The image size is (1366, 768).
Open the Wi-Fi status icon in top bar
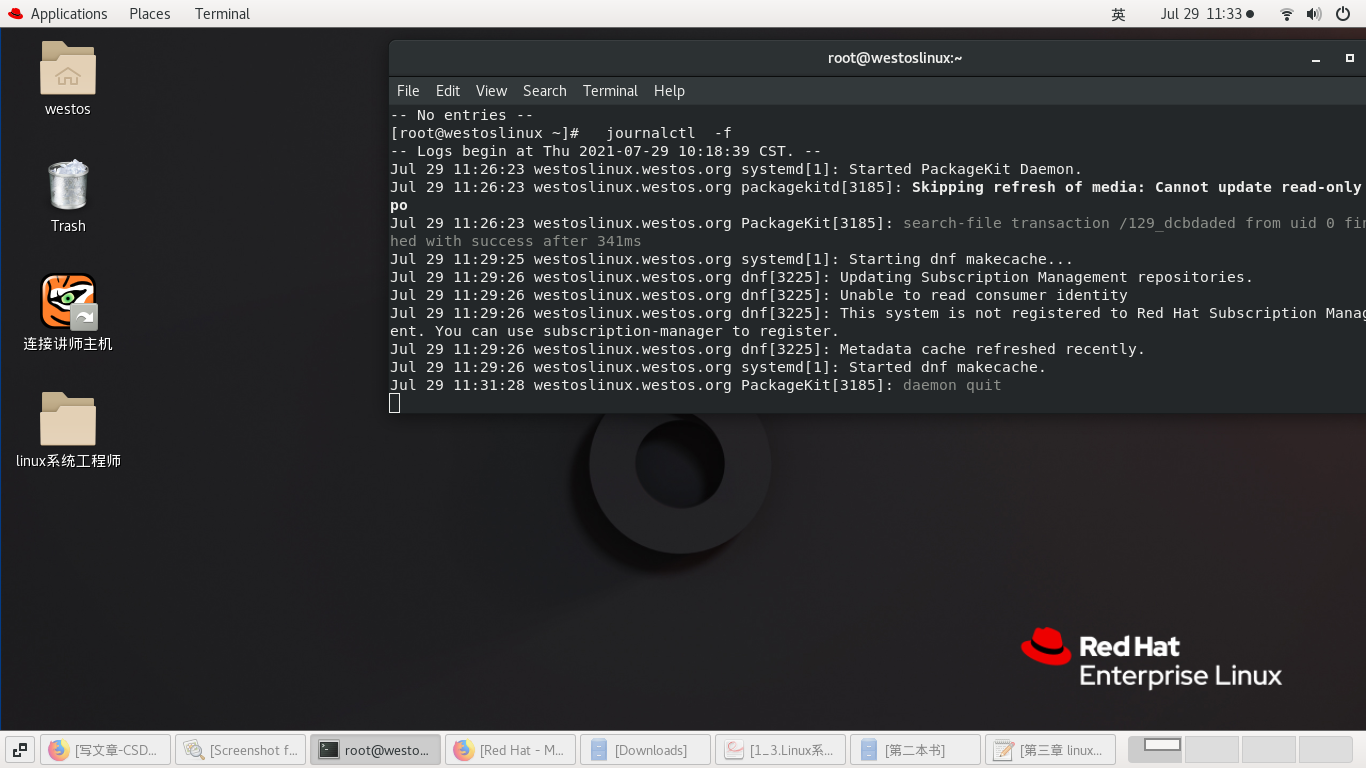click(x=1285, y=14)
